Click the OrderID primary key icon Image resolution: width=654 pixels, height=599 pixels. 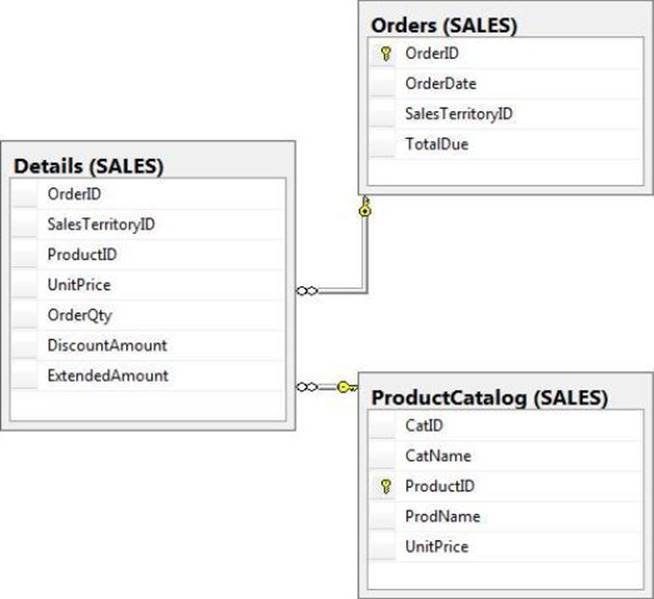pos(386,54)
